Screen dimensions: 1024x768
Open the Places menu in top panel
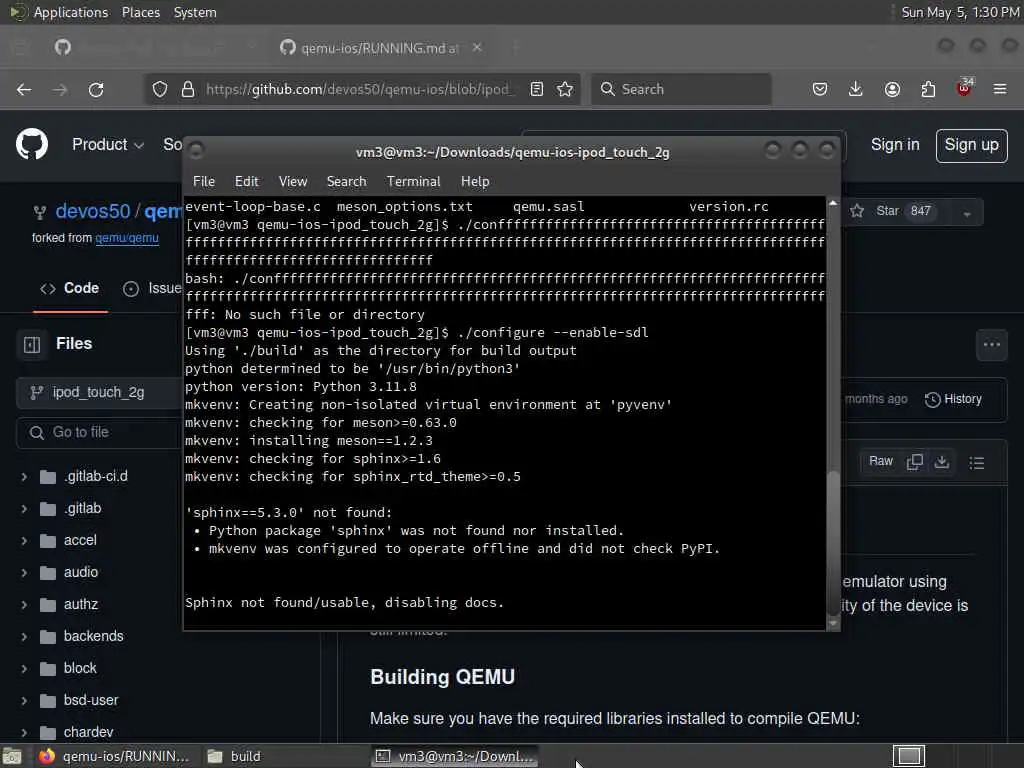[x=140, y=12]
